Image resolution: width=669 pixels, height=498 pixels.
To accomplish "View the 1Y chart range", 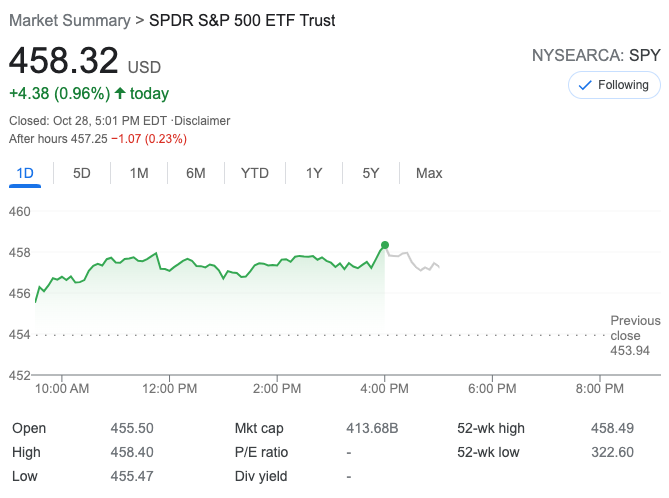I will tap(314, 173).
